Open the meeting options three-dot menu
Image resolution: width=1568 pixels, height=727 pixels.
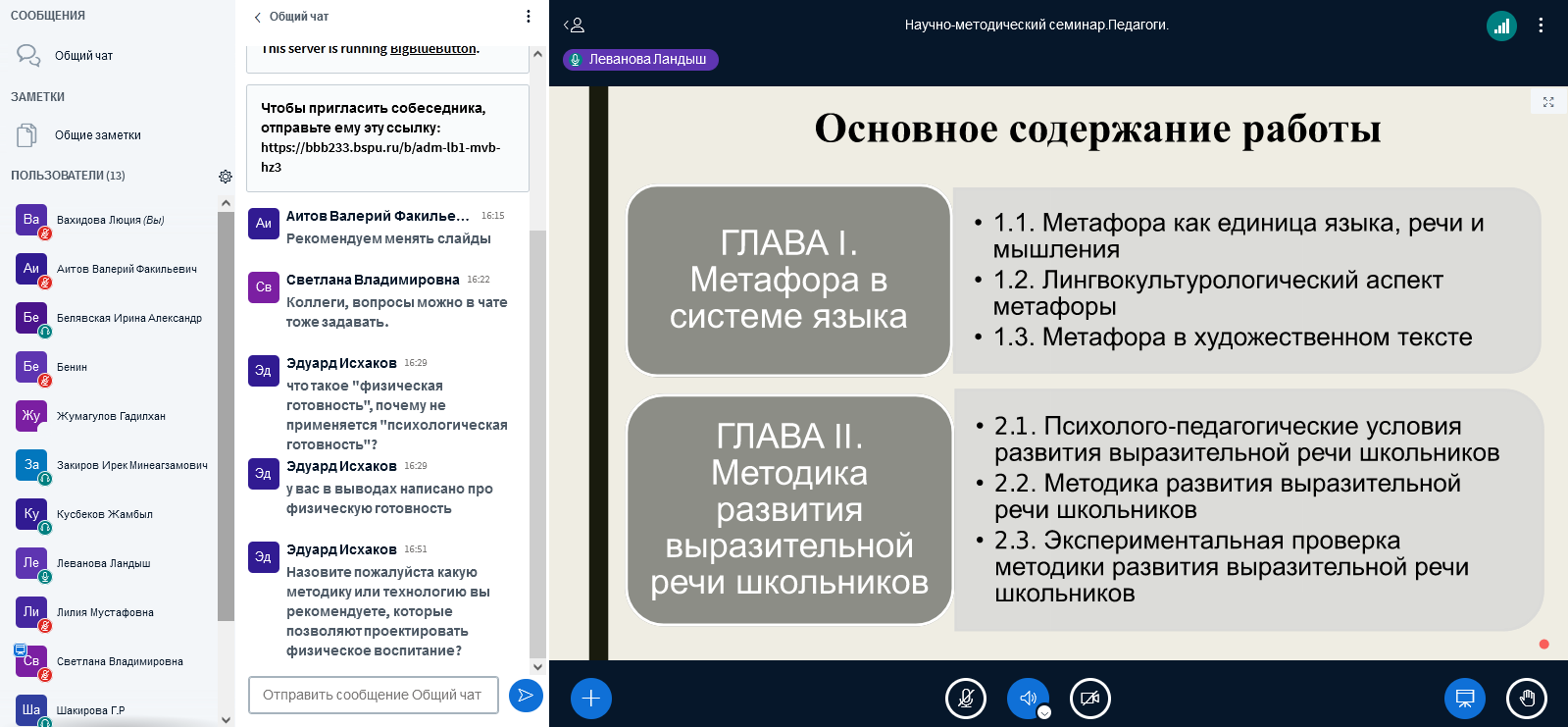[x=1541, y=26]
